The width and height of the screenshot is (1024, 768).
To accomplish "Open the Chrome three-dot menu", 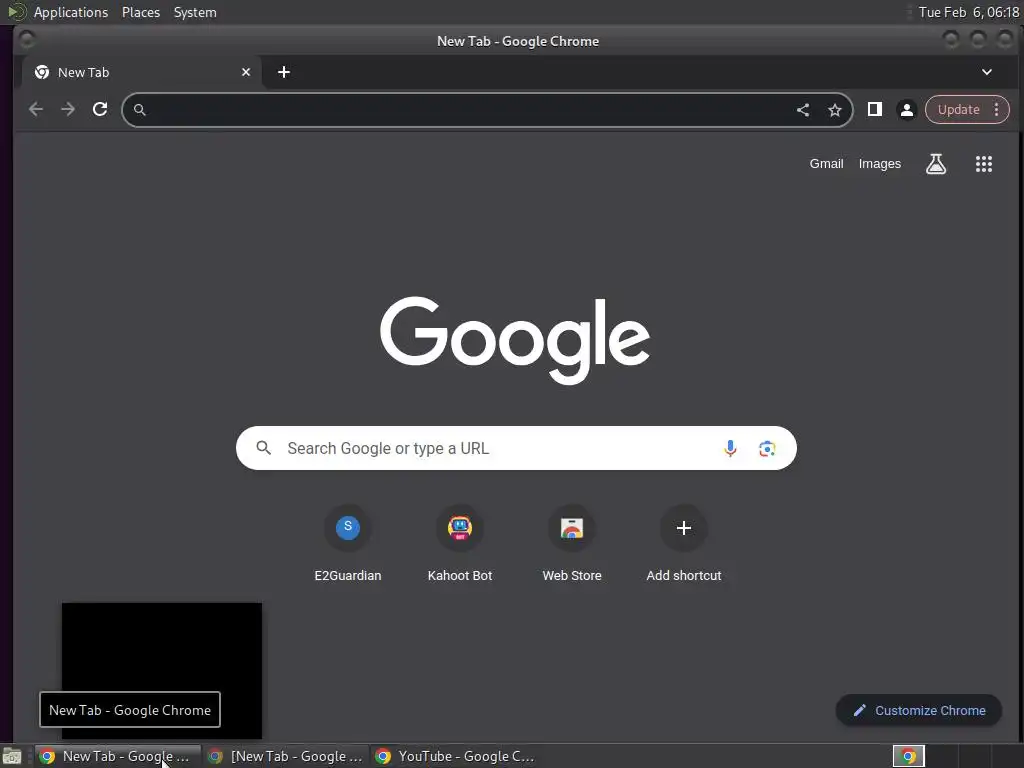I will pyautogui.click(x=997, y=110).
